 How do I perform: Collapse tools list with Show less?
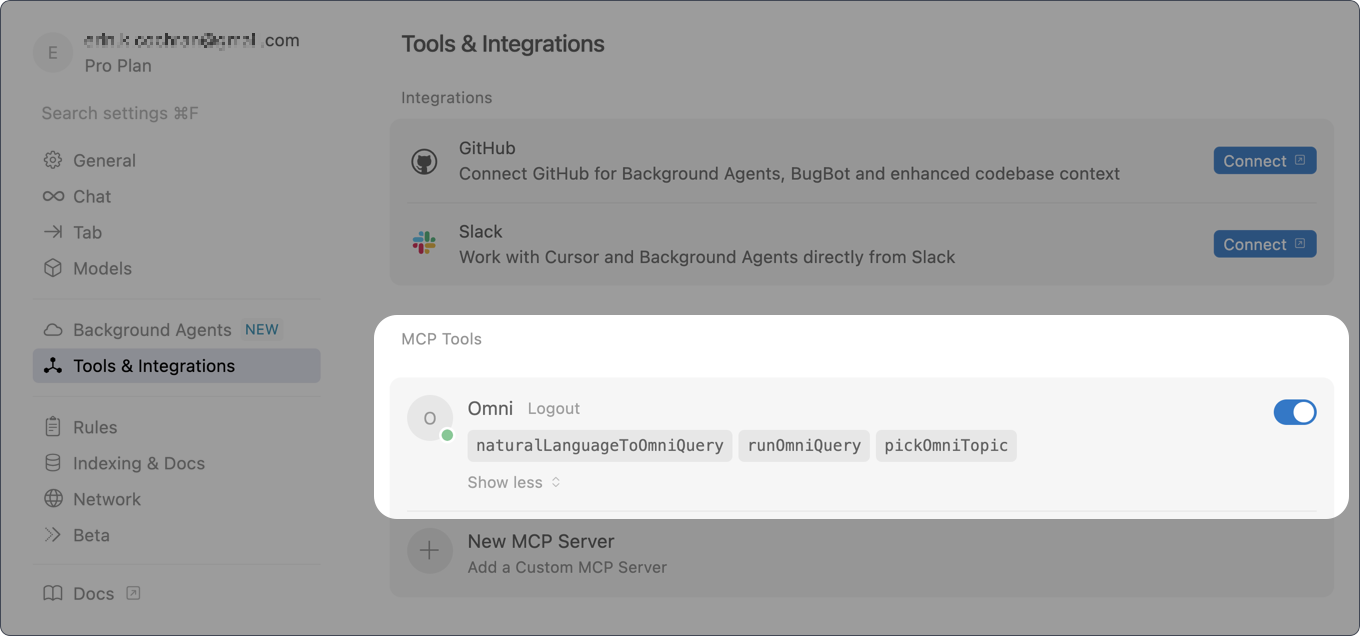(514, 482)
